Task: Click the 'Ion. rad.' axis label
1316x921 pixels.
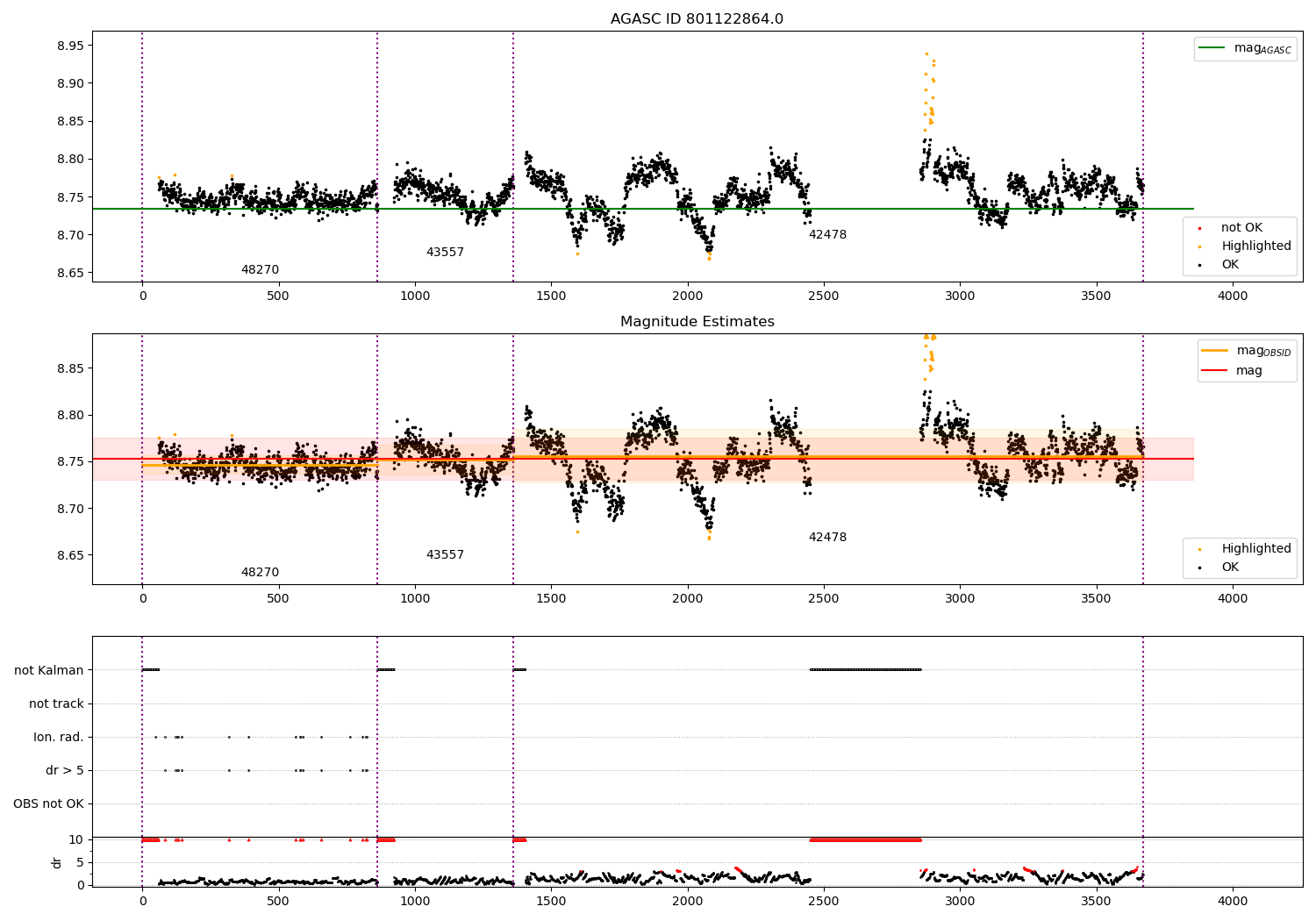Action: (59, 737)
